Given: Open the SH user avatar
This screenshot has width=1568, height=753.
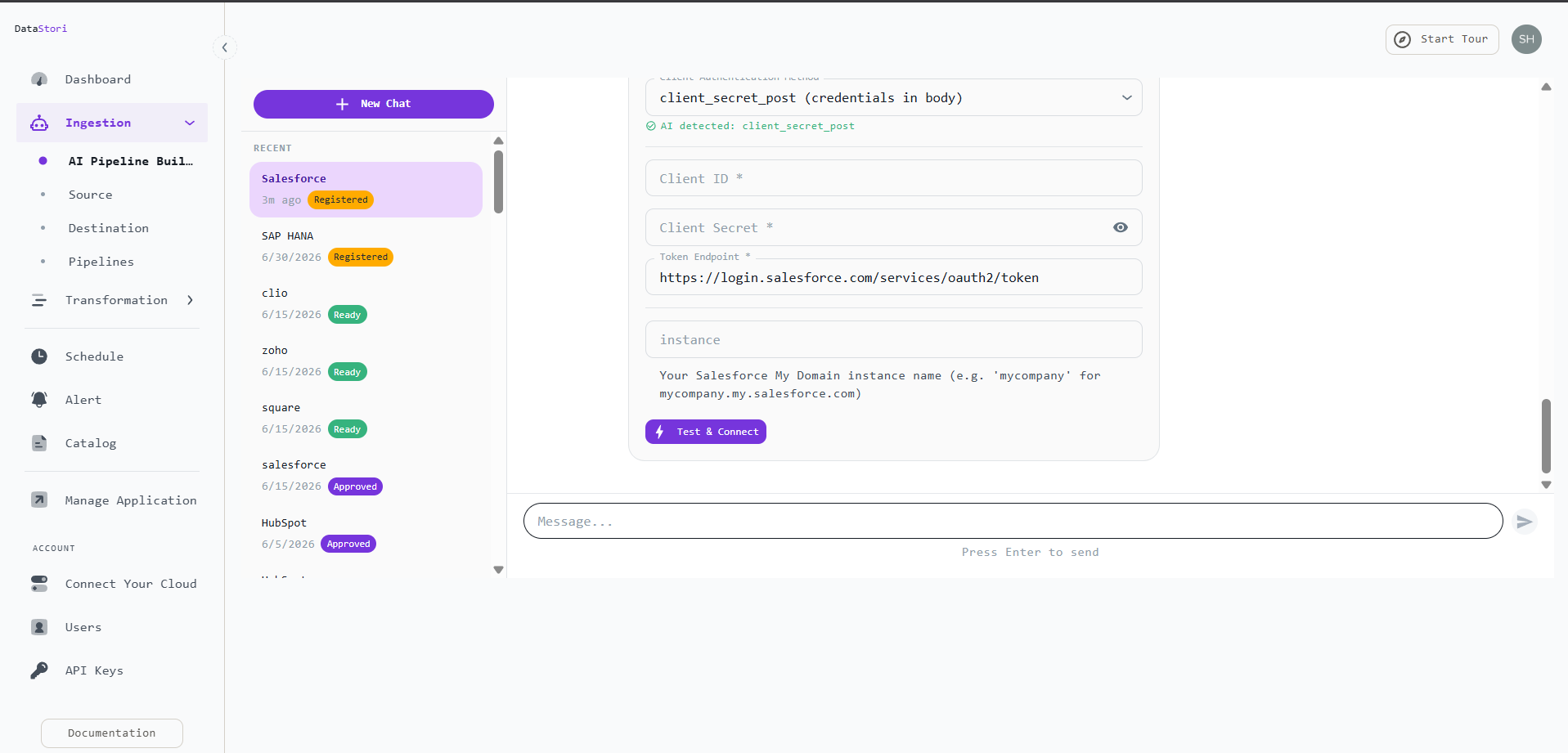Looking at the screenshot, I should pyautogui.click(x=1526, y=39).
